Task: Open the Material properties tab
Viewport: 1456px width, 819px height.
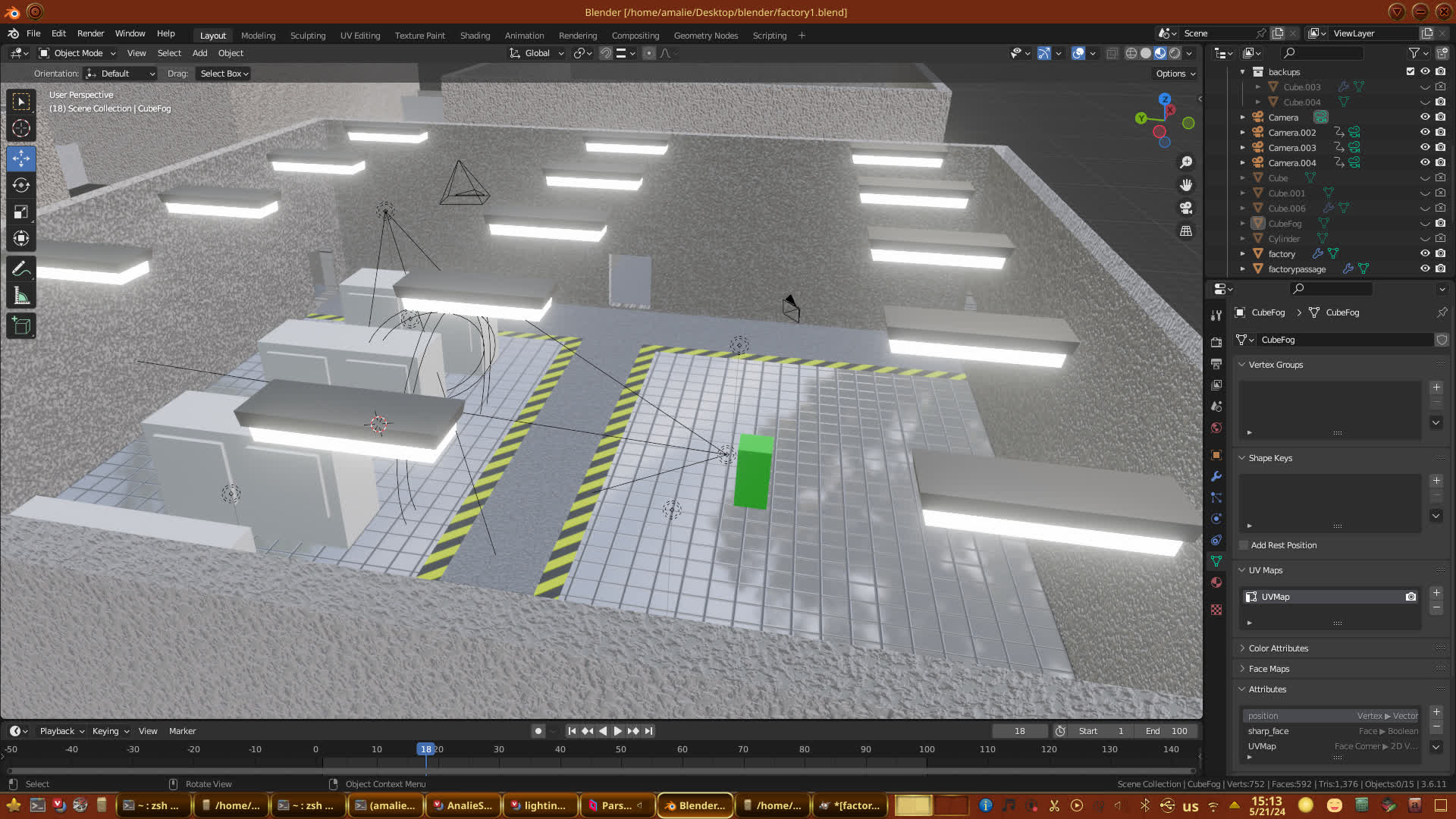Action: coord(1216,582)
